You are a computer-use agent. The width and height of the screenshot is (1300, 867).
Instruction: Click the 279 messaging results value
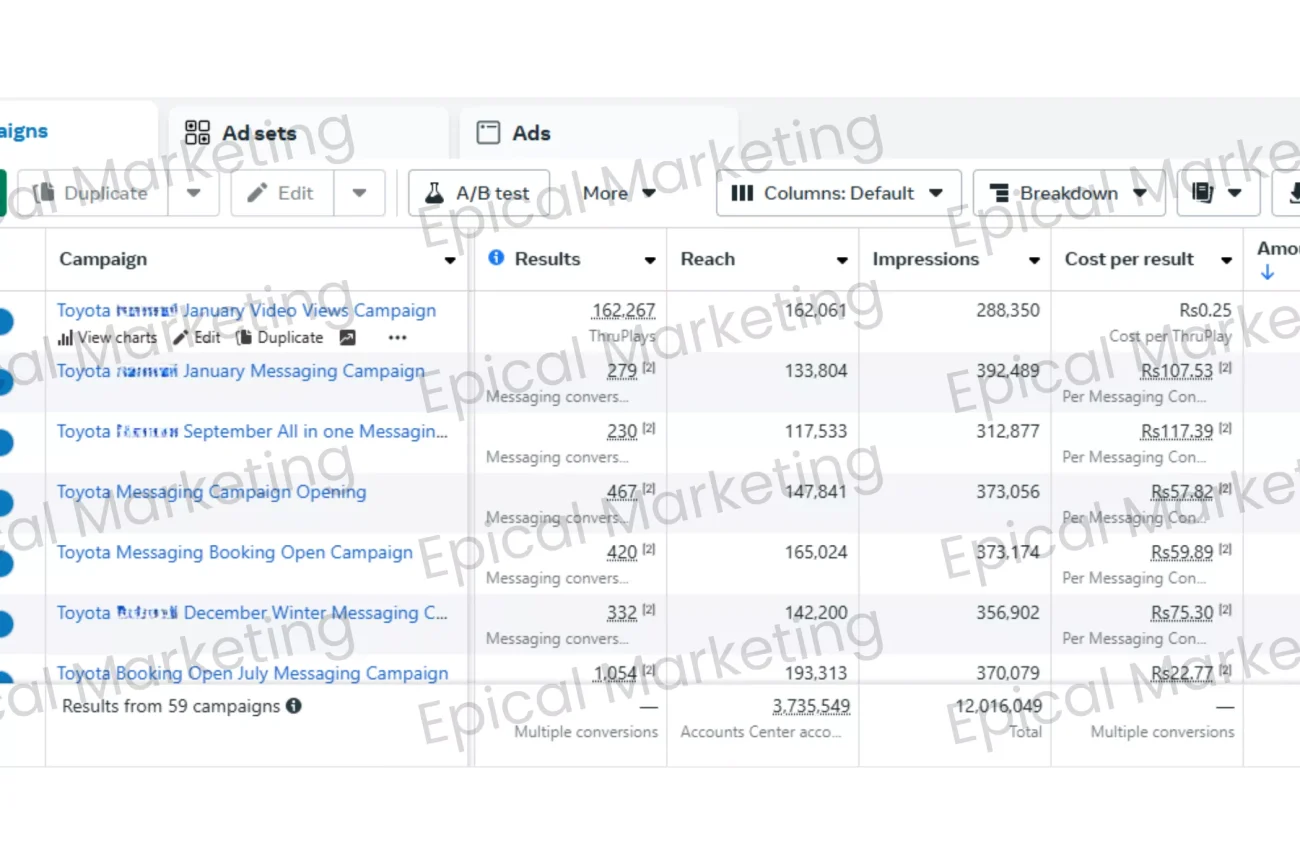tap(622, 371)
